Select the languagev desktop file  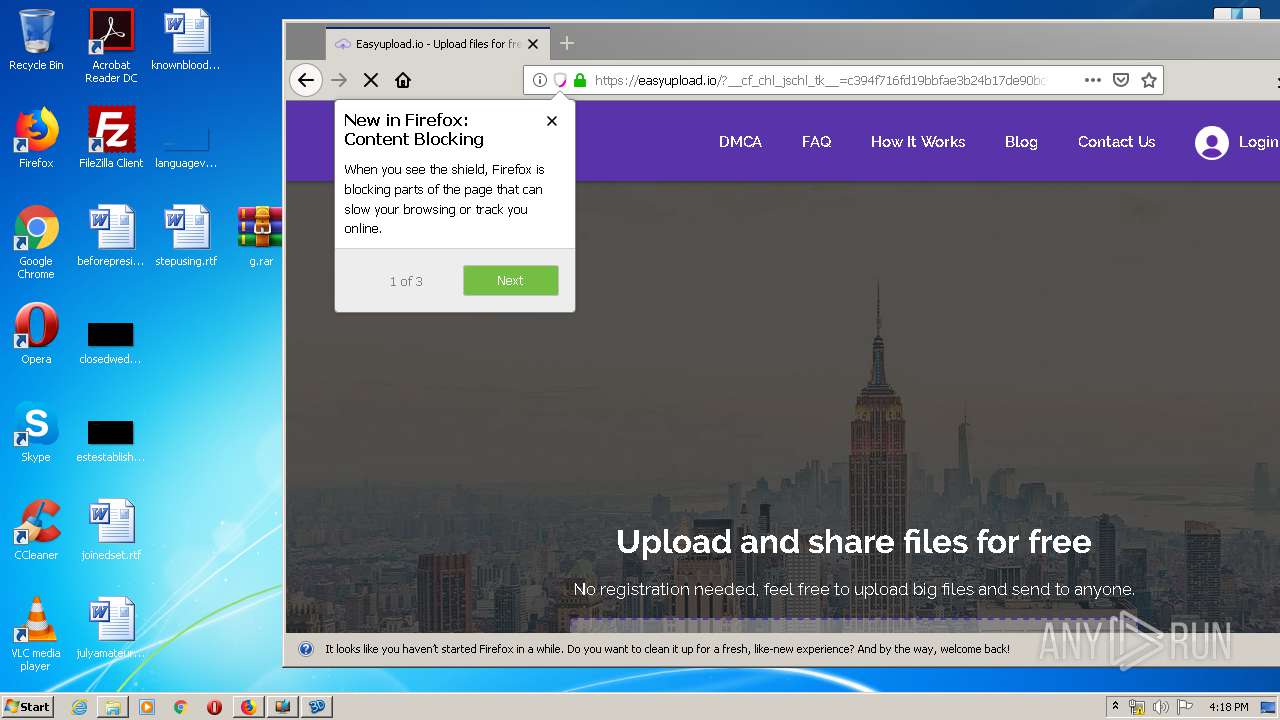coord(186,145)
